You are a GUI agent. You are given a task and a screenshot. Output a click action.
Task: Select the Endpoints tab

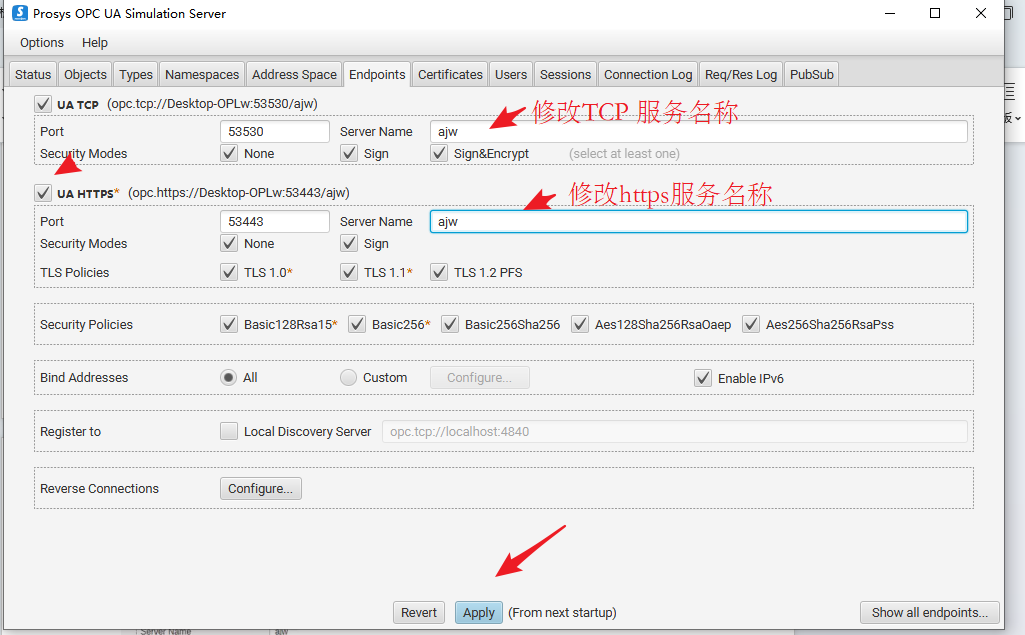pos(377,75)
